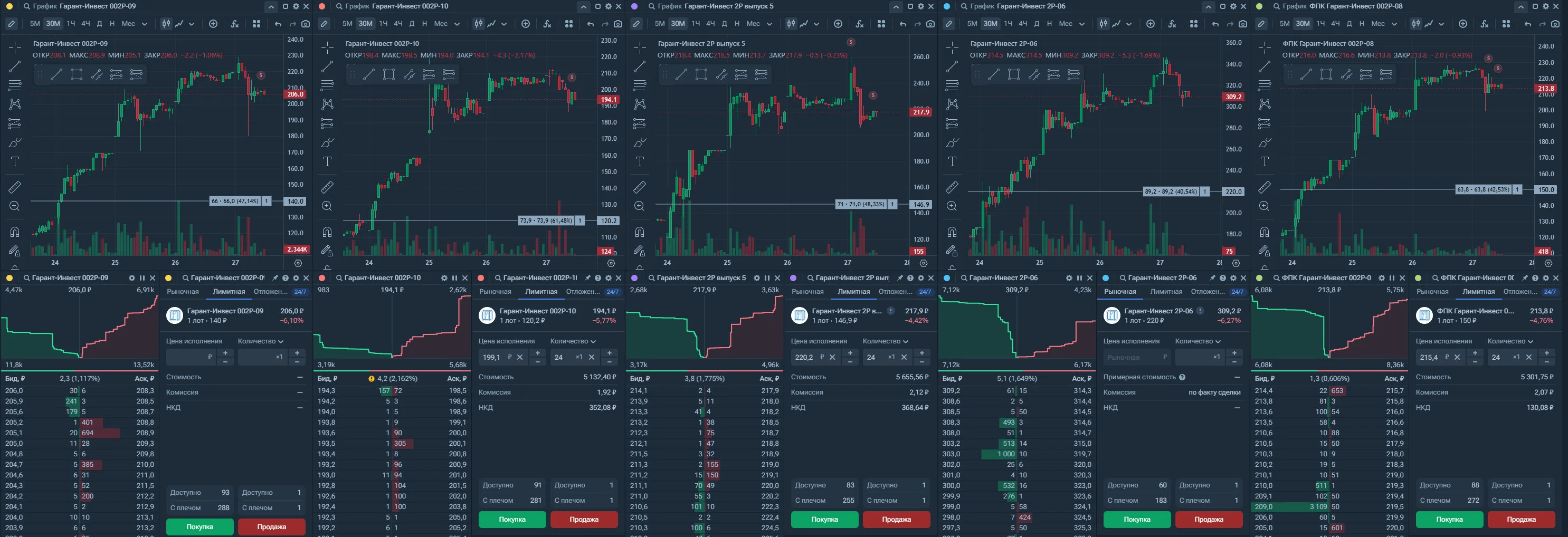
Task: Open the Отложен... tab in the 002P-10 order form
Action: click(x=583, y=292)
